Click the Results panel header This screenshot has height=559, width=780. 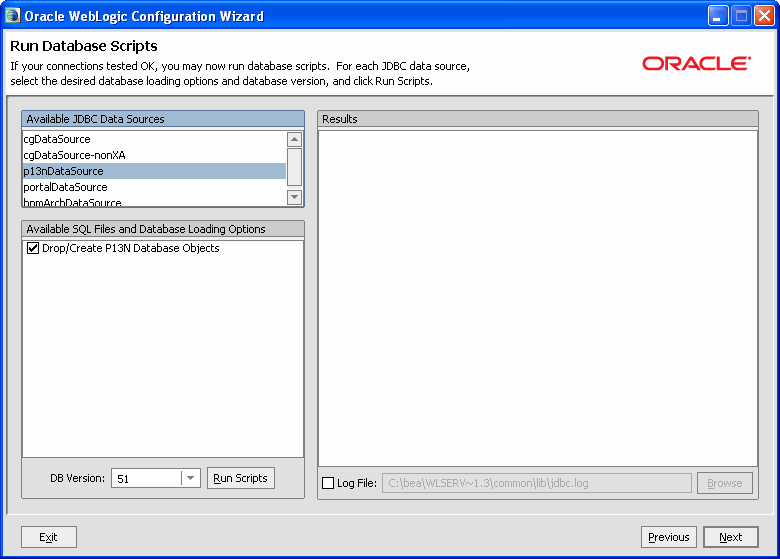point(538,119)
